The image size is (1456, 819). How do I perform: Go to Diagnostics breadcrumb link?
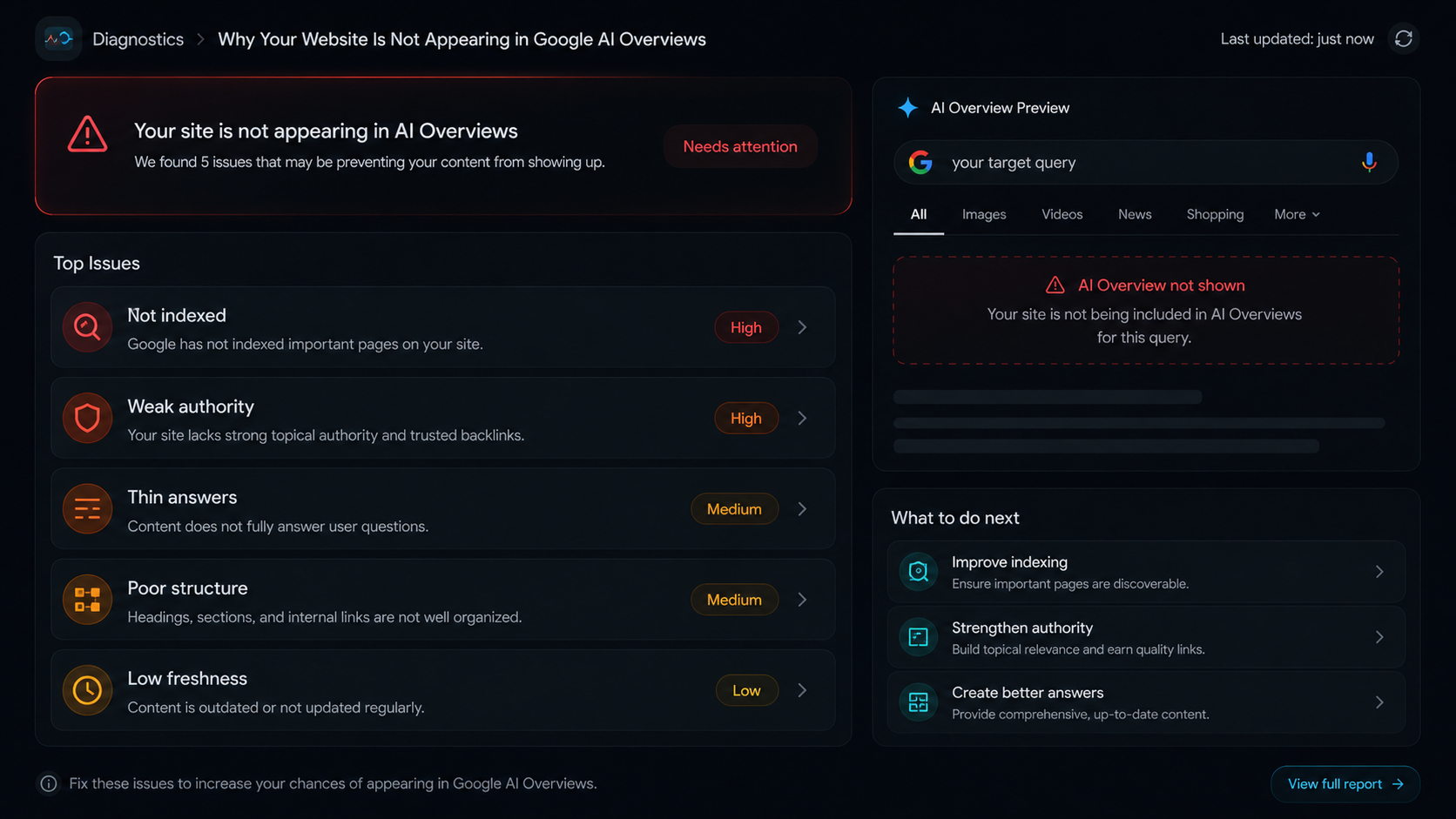[138, 39]
